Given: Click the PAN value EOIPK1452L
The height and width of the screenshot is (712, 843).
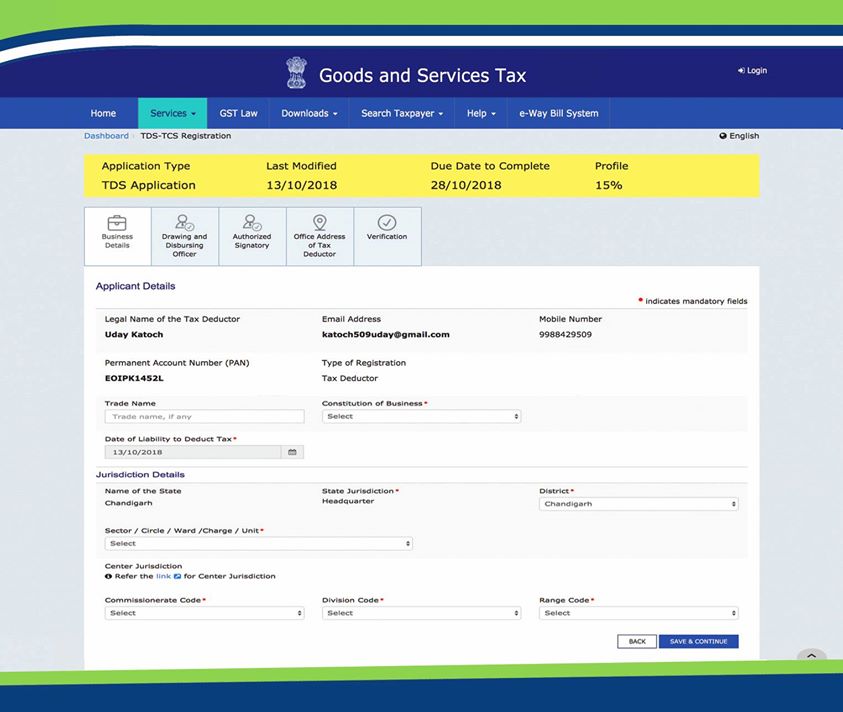Looking at the screenshot, I should [x=134, y=378].
